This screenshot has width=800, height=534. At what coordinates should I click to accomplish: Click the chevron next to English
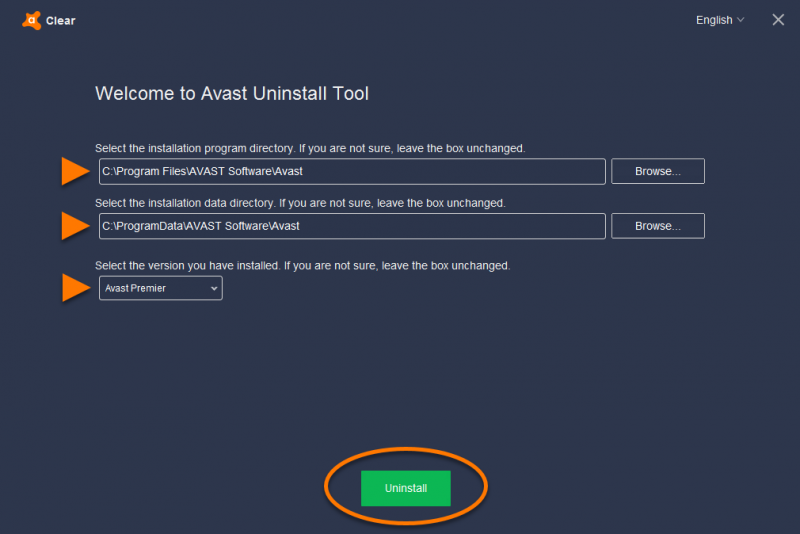pyautogui.click(x=740, y=20)
